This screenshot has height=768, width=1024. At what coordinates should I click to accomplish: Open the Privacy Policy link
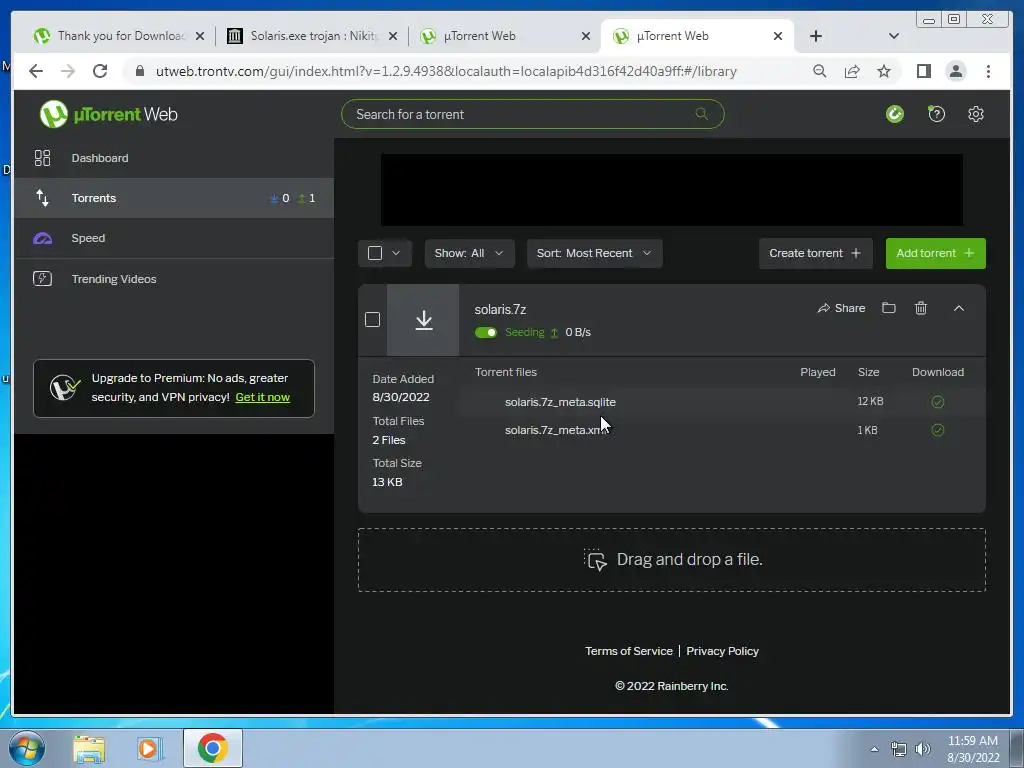[x=722, y=651]
